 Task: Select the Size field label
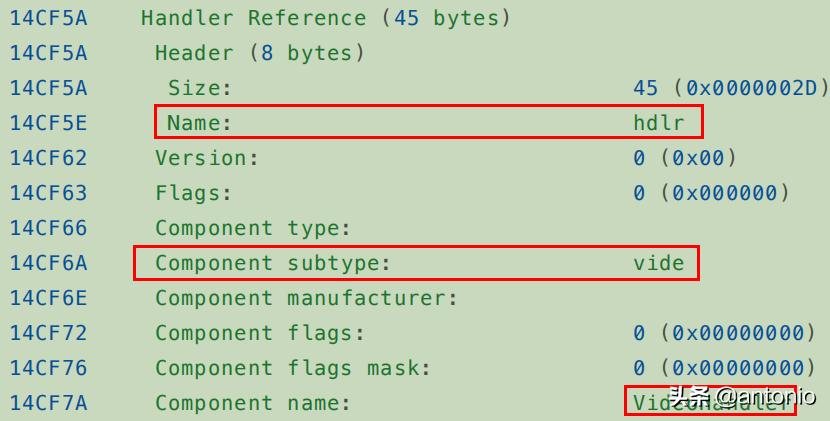click(x=199, y=88)
